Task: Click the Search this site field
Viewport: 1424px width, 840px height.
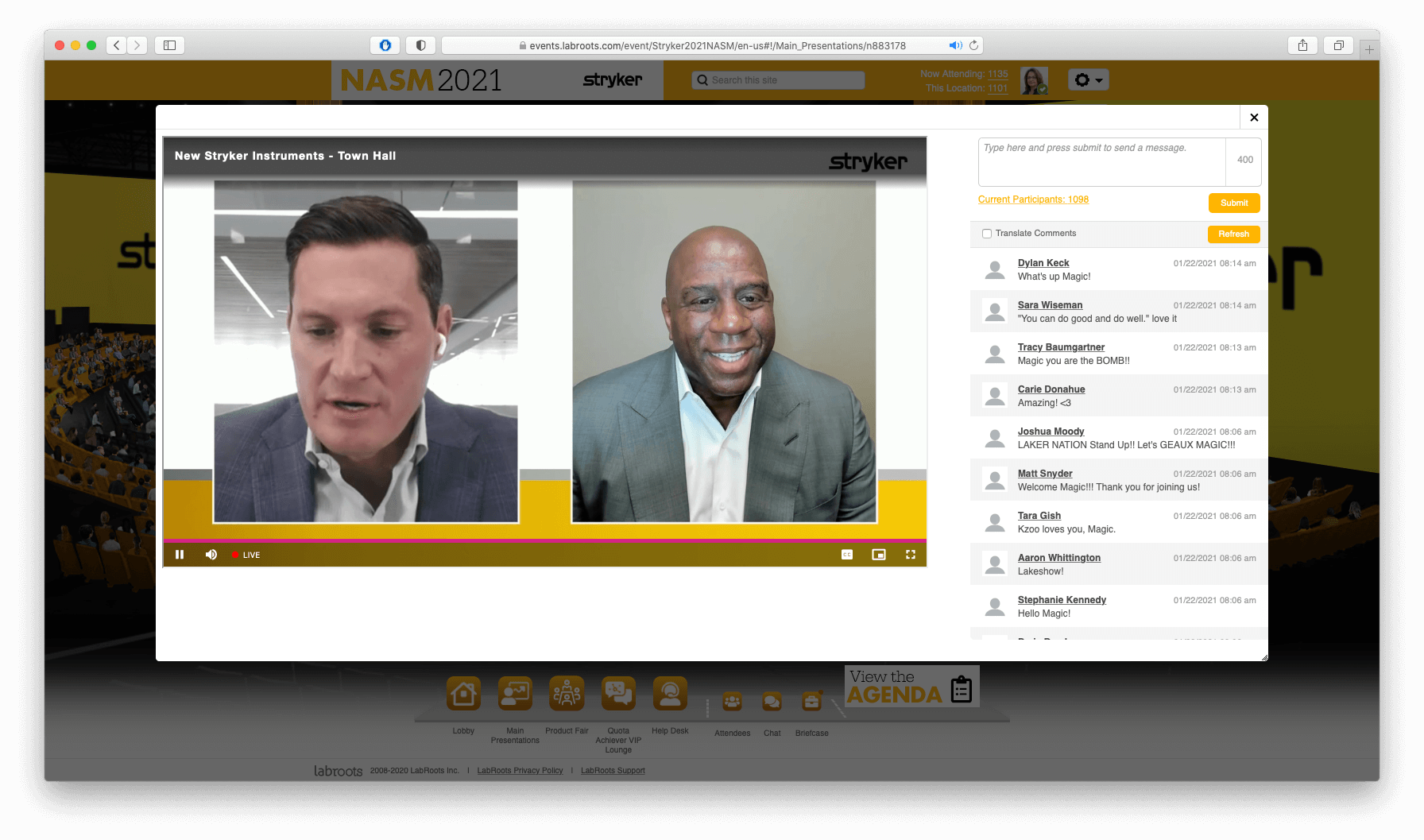Action: coord(778,80)
